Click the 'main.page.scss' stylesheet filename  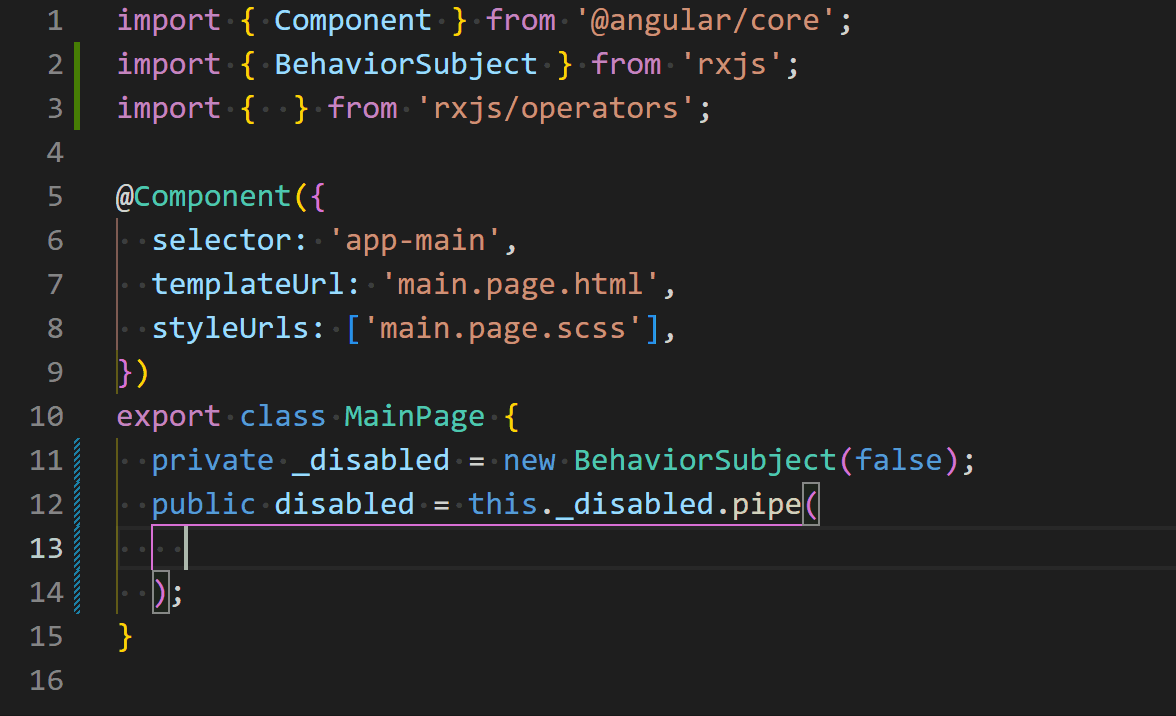(x=505, y=328)
